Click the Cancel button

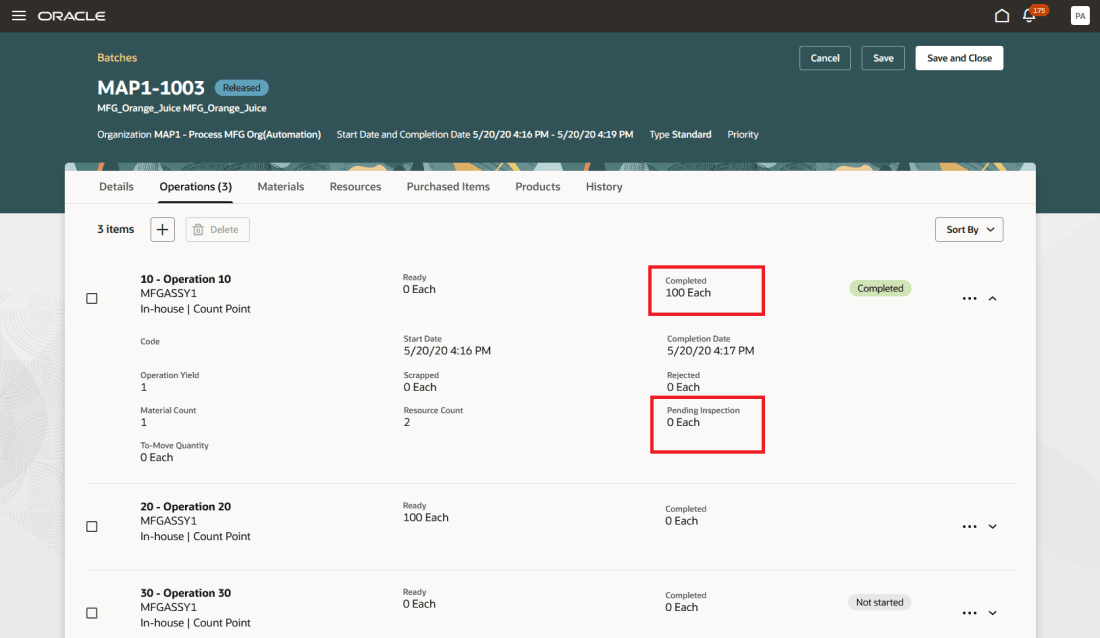825,58
